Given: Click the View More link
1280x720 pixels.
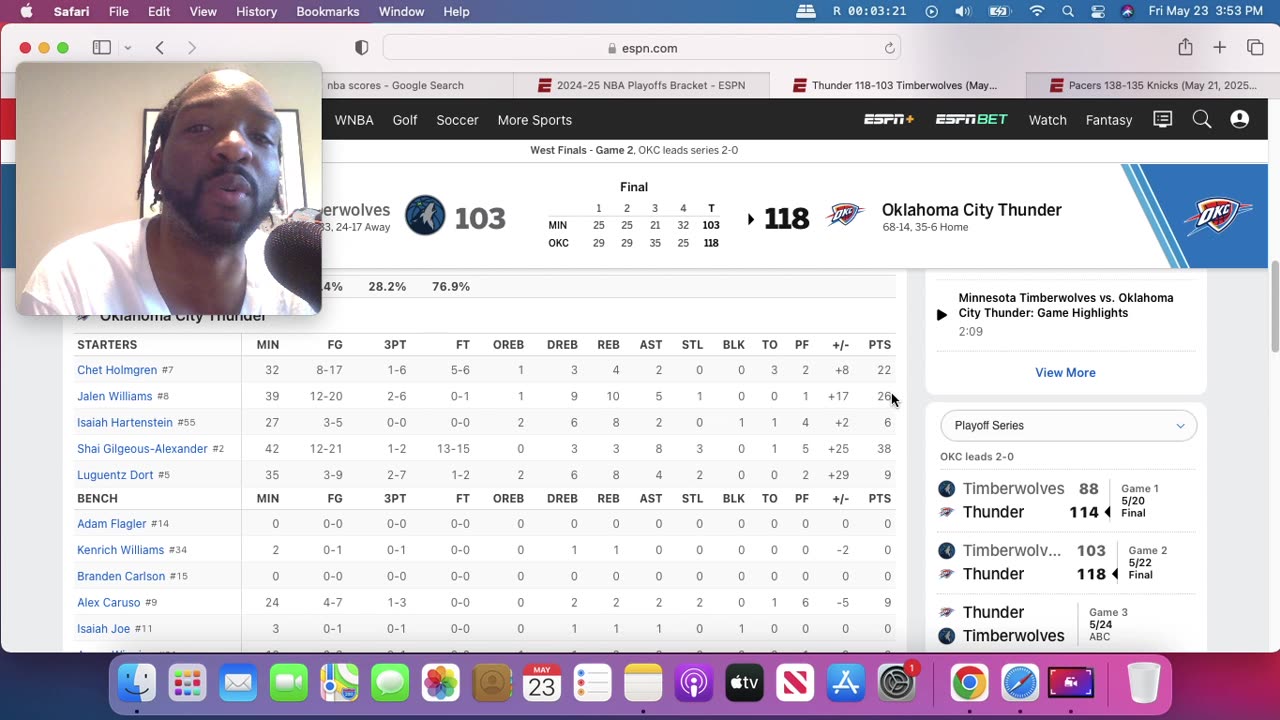Looking at the screenshot, I should tap(1065, 372).
